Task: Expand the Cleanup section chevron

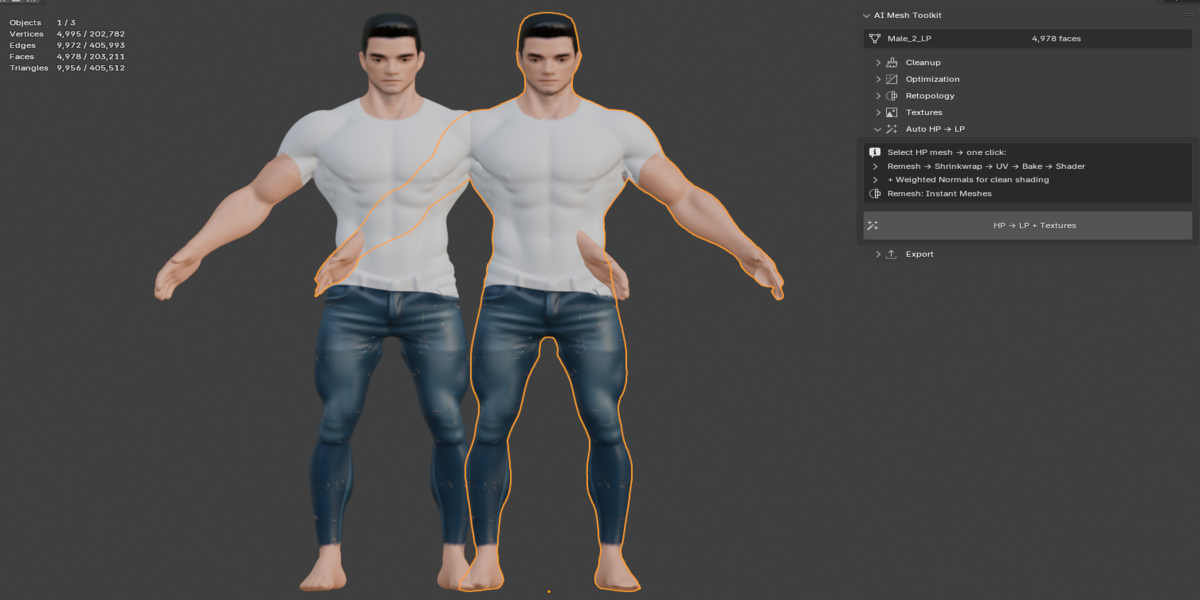Action: click(x=878, y=62)
